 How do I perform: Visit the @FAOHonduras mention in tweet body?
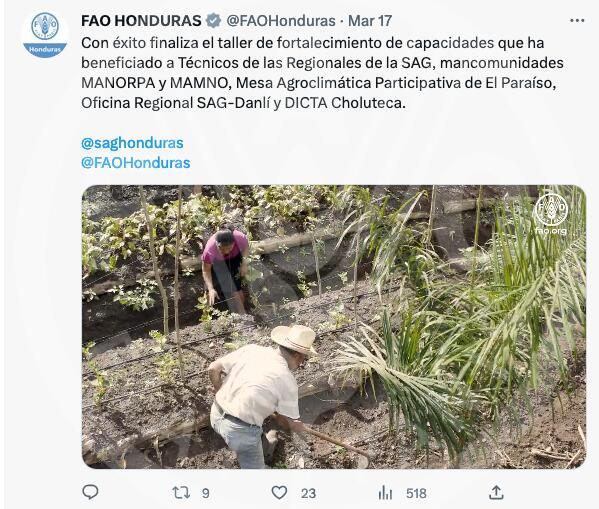[x=136, y=163]
